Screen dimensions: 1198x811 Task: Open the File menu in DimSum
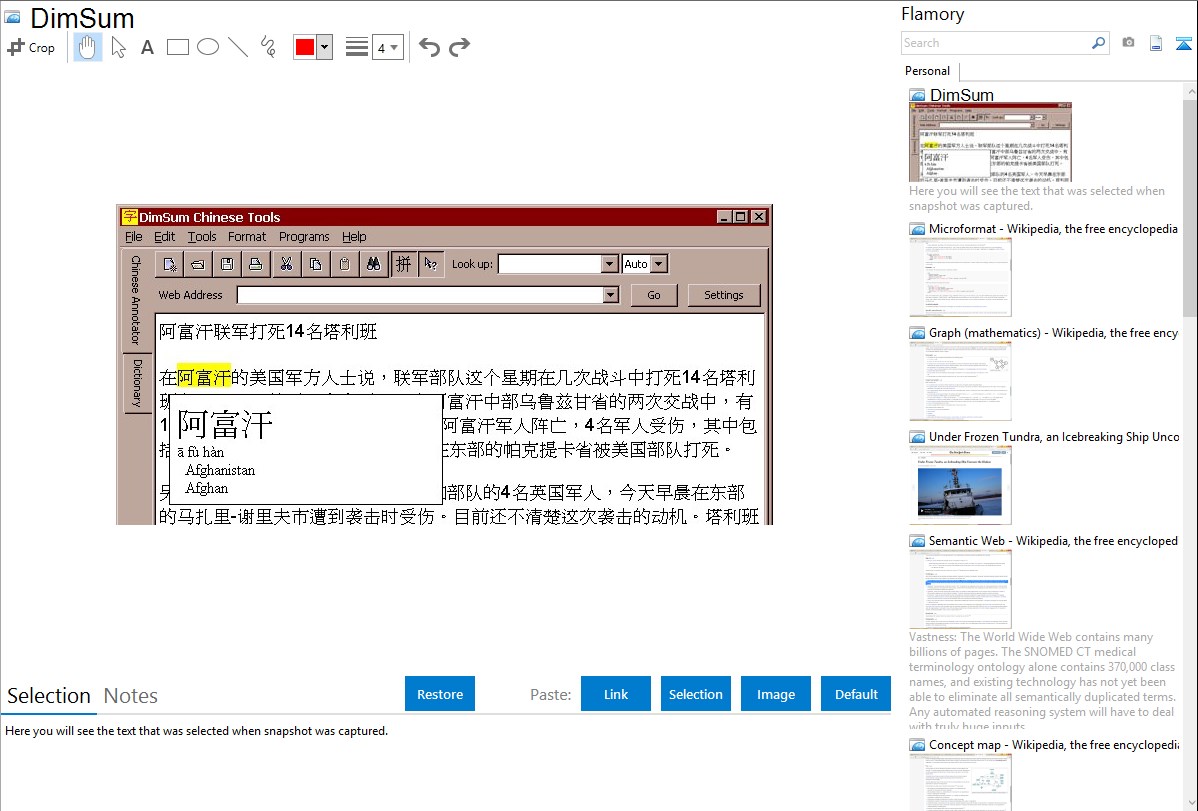[x=134, y=237]
